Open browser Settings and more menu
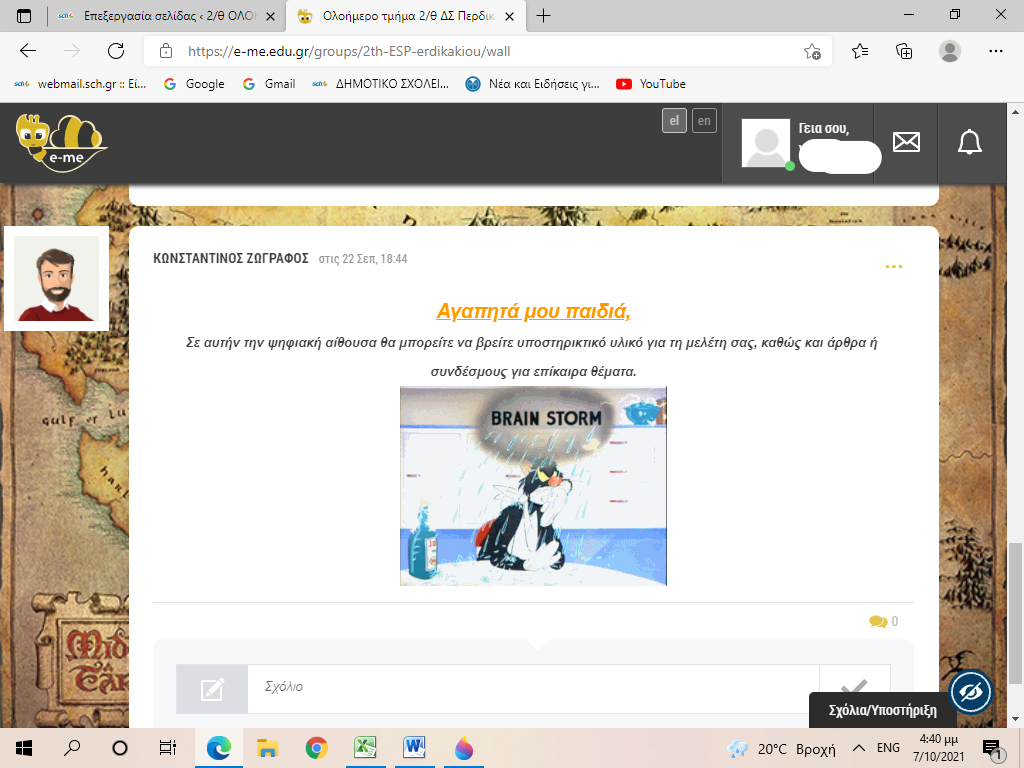Screen dimensions: 1024x768 pos(995,51)
